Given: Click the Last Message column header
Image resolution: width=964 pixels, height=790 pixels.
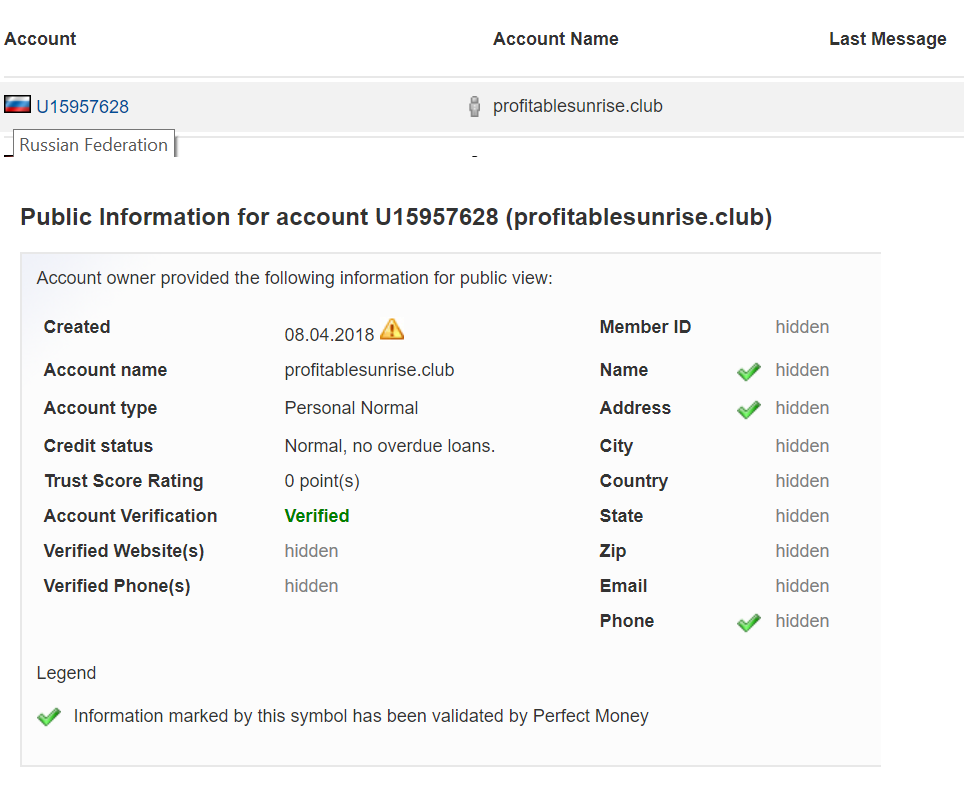Looking at the screenshot, I should point(887,39).
